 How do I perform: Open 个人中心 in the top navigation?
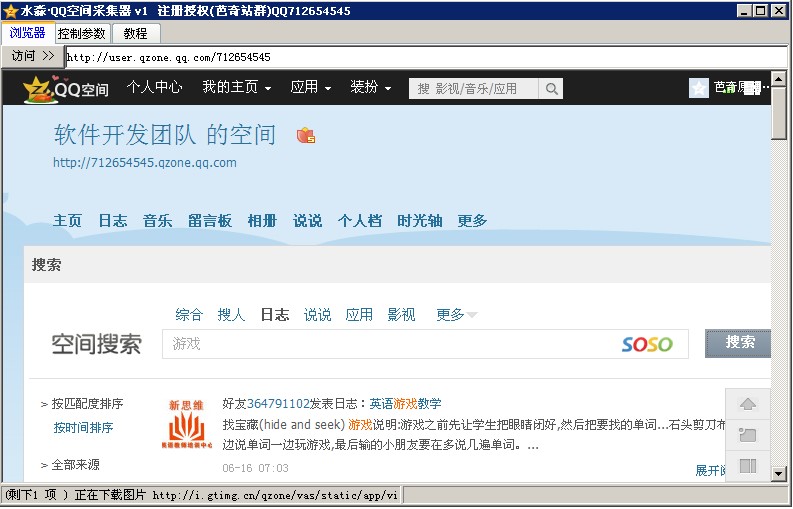click(x=154, y=87)
